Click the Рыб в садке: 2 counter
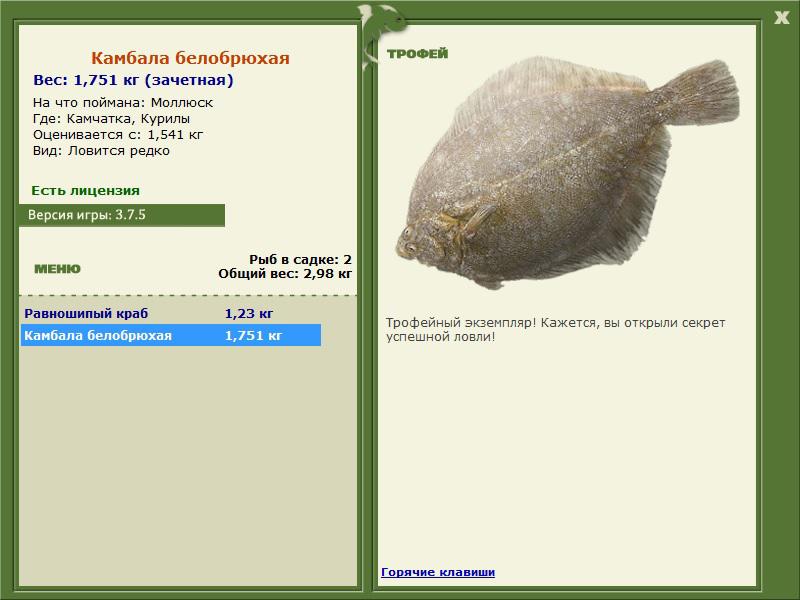 [x=299, y=259]
